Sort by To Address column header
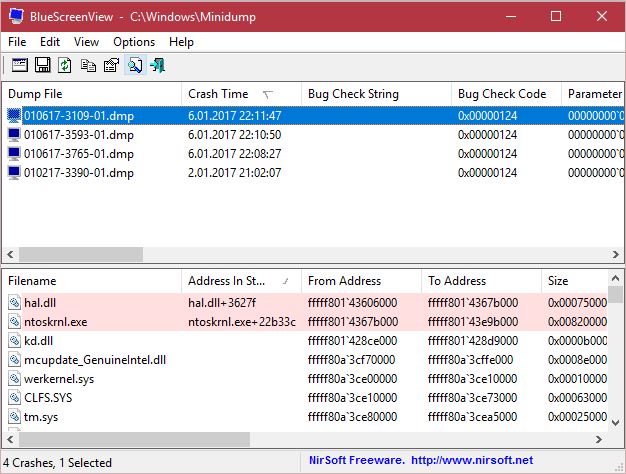626x474 pixels. point(481,281)
